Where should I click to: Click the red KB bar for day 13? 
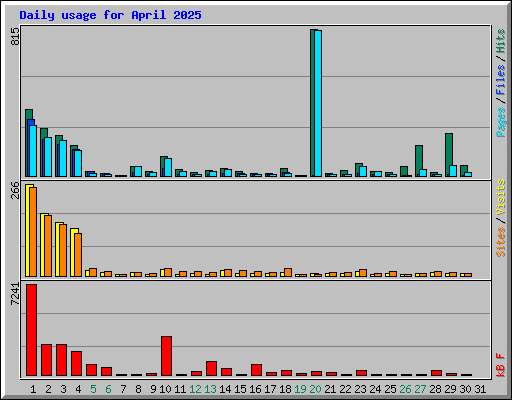211,368
